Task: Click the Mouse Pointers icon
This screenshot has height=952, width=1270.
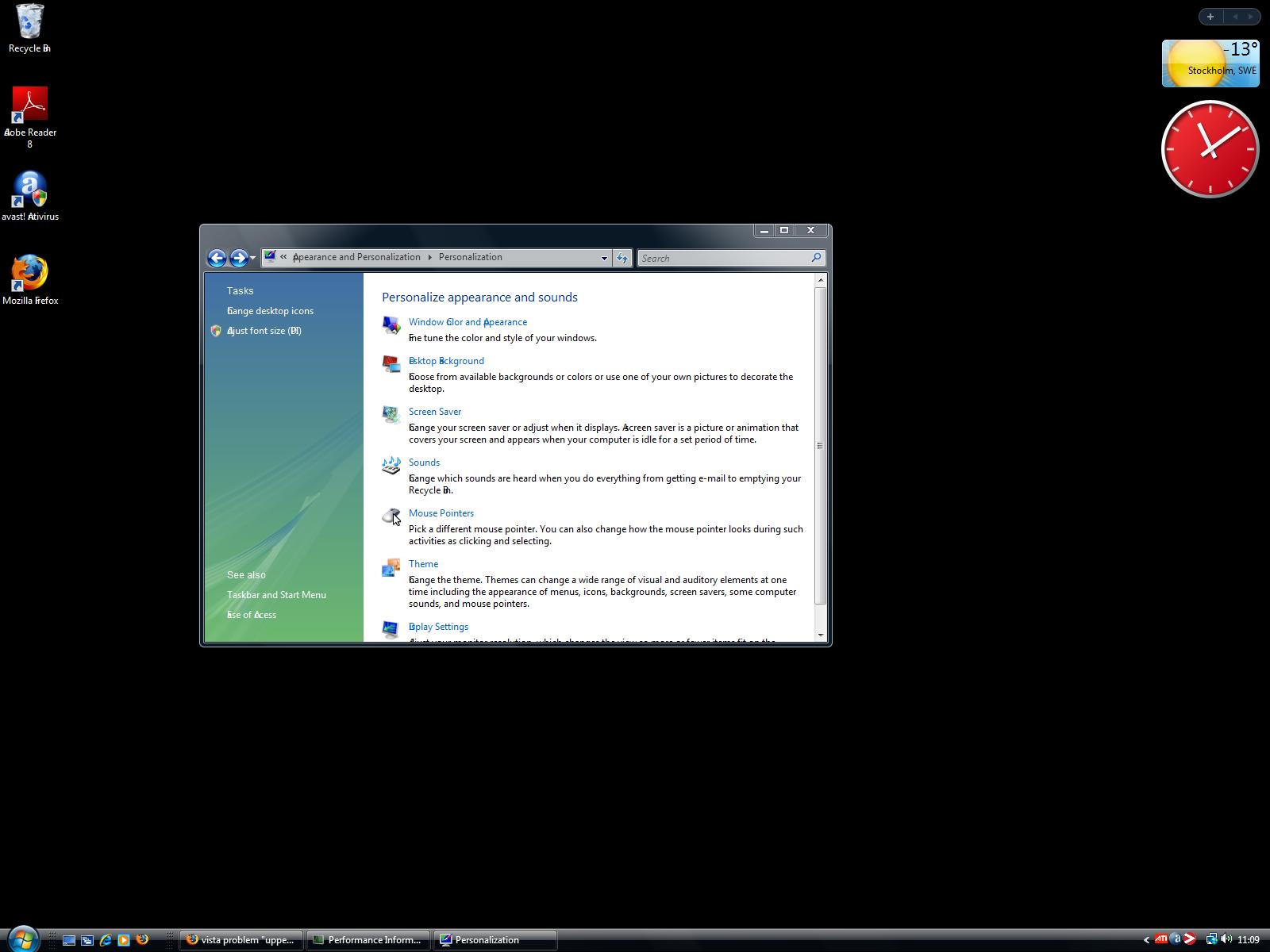Action: (x=391, y=516)
